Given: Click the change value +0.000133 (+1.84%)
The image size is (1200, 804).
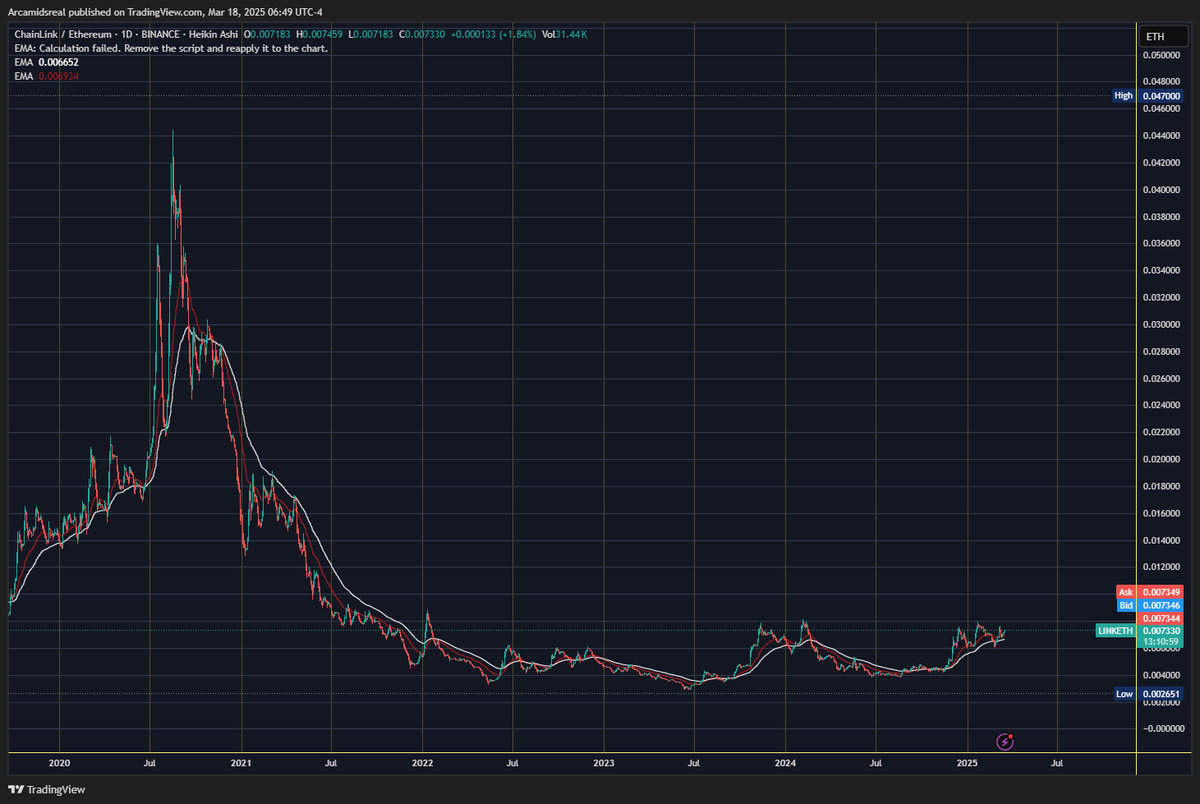Looking at the screenshot, I should coord(495,35).
